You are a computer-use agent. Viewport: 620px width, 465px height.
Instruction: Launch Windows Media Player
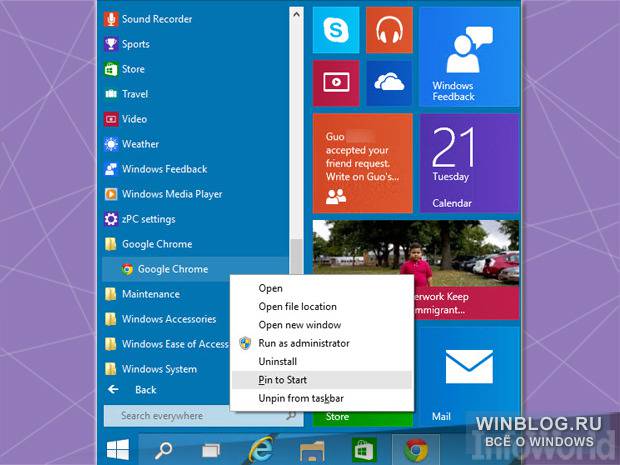point(163,194)
